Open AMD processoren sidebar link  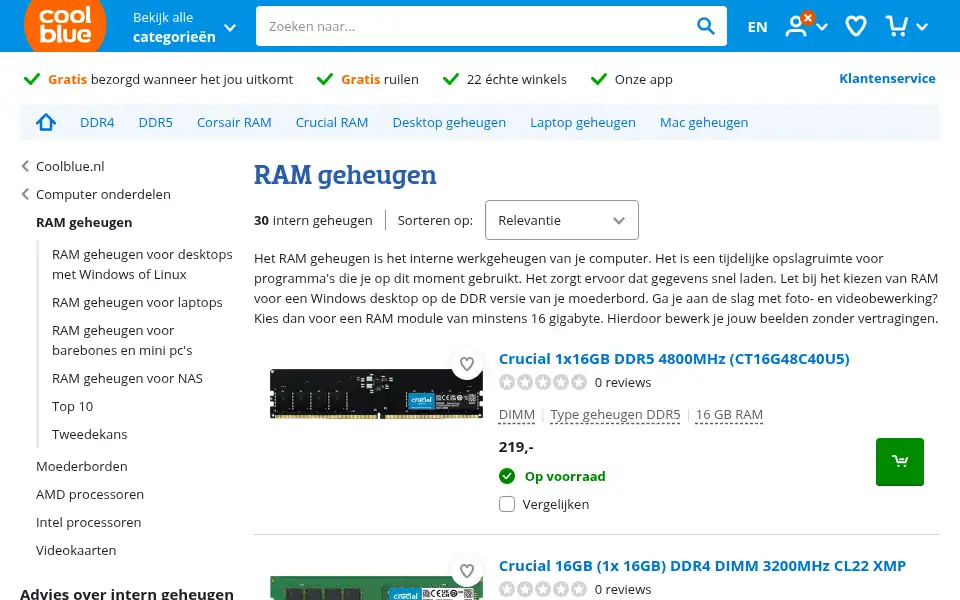click(x=89, y=495)
